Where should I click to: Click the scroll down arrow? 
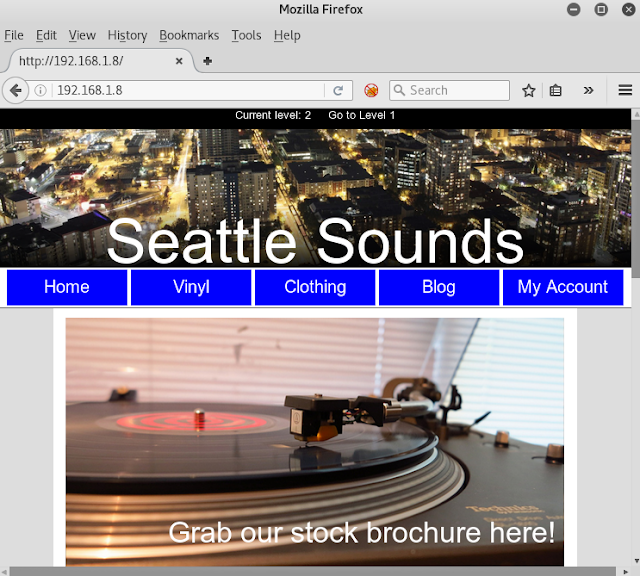[x=636, y=561]
